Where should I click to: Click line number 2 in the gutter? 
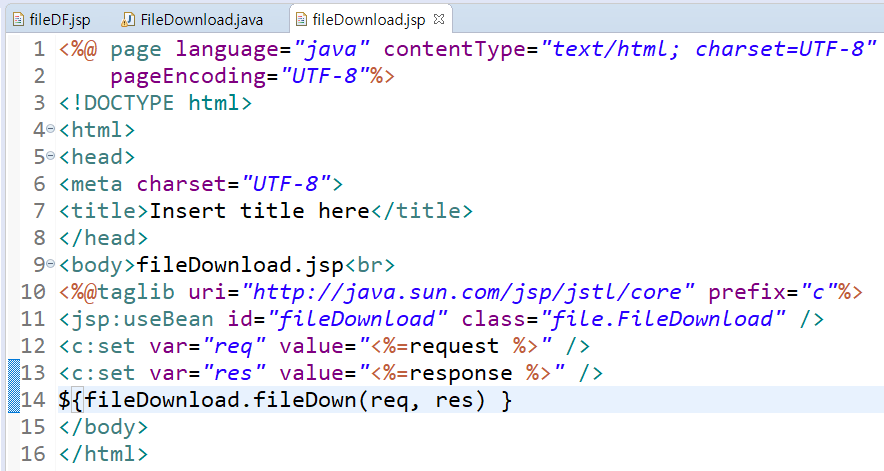[x=39, y=76]
